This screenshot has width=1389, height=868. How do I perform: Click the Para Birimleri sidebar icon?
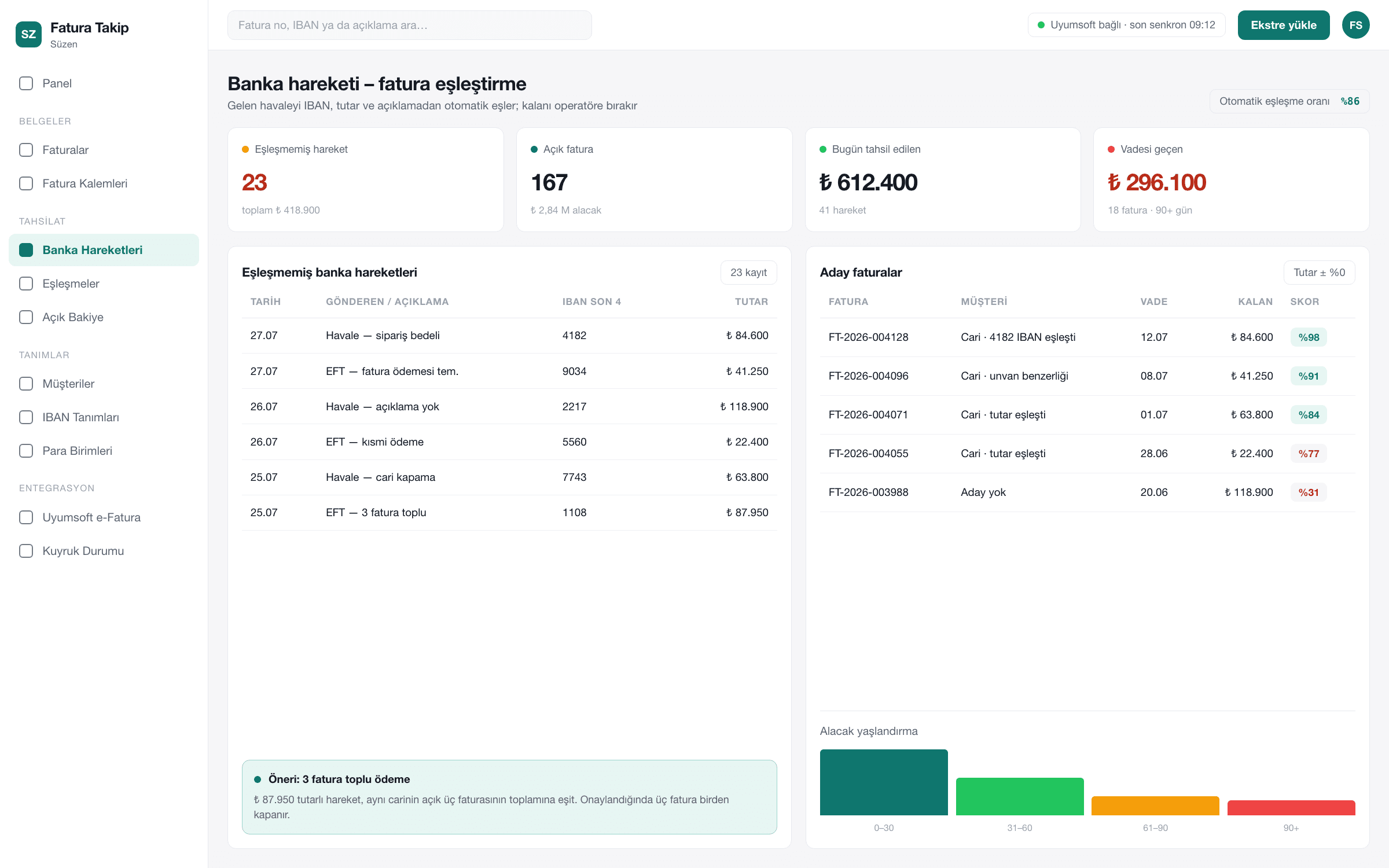coord(26,451)
